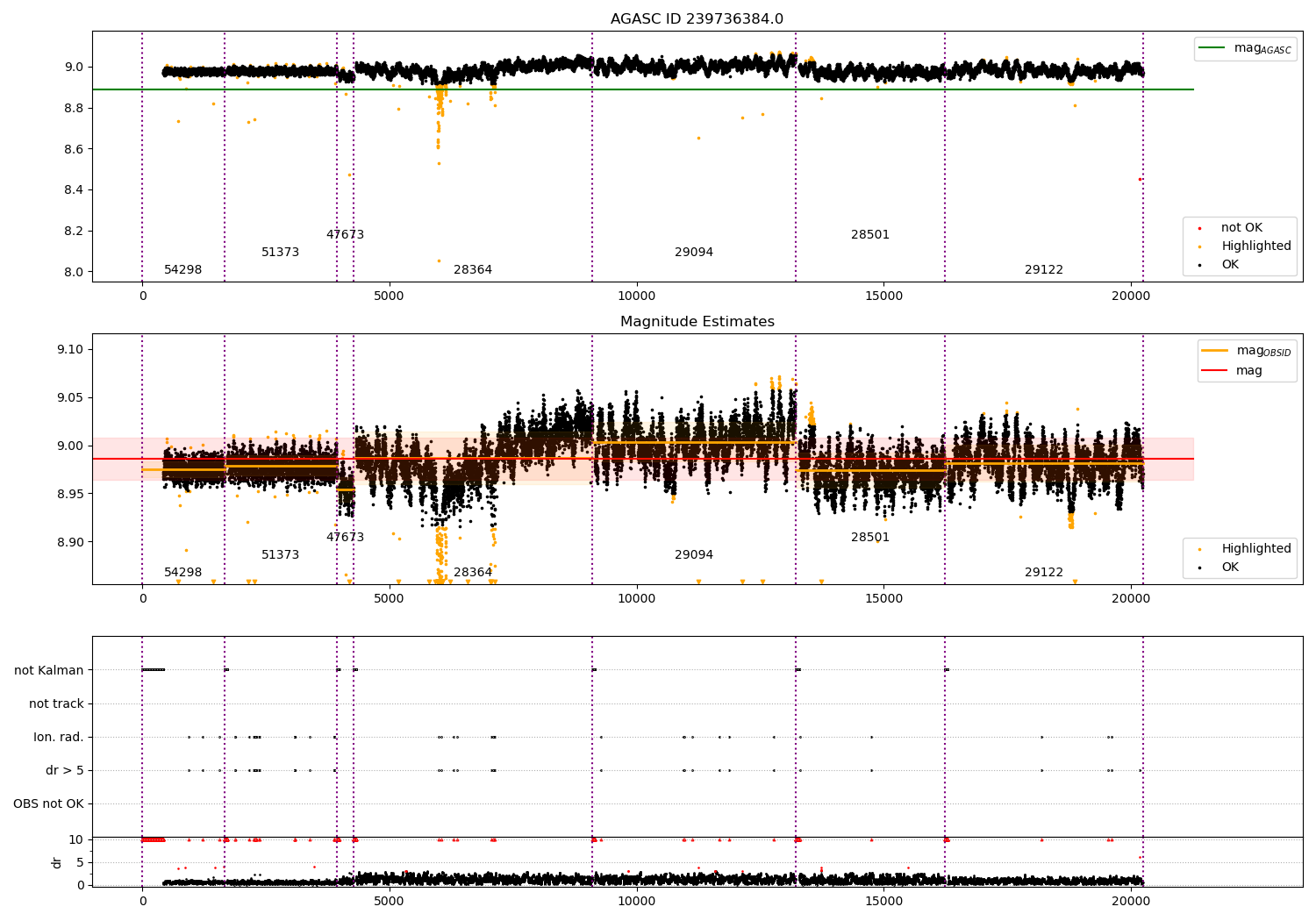Click the 'Magnitude Estimates' plot title
Viewport: 1316px width, 921px height.
697,322
